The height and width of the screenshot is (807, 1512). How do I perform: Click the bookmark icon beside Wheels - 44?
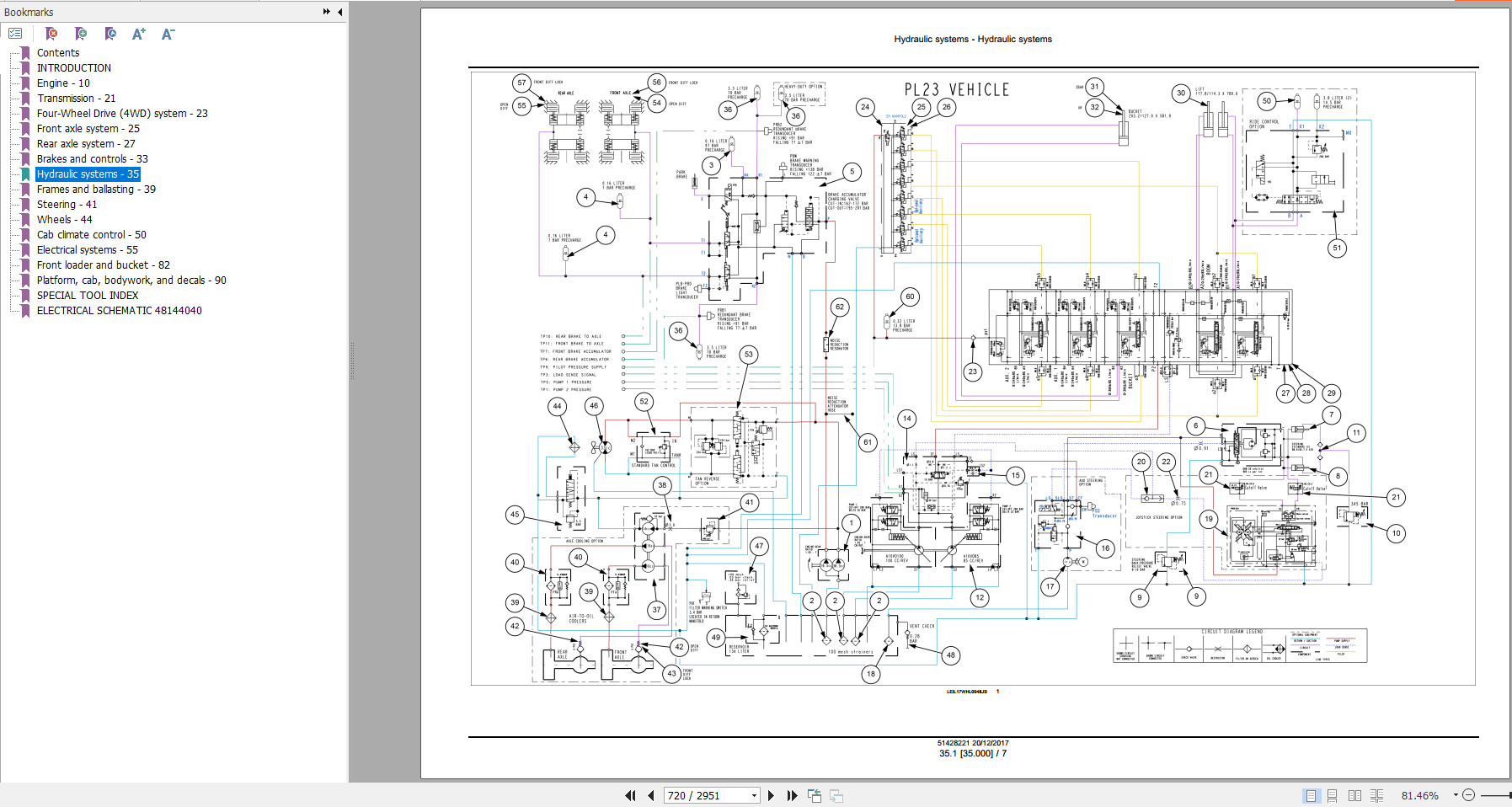point(25,219)
